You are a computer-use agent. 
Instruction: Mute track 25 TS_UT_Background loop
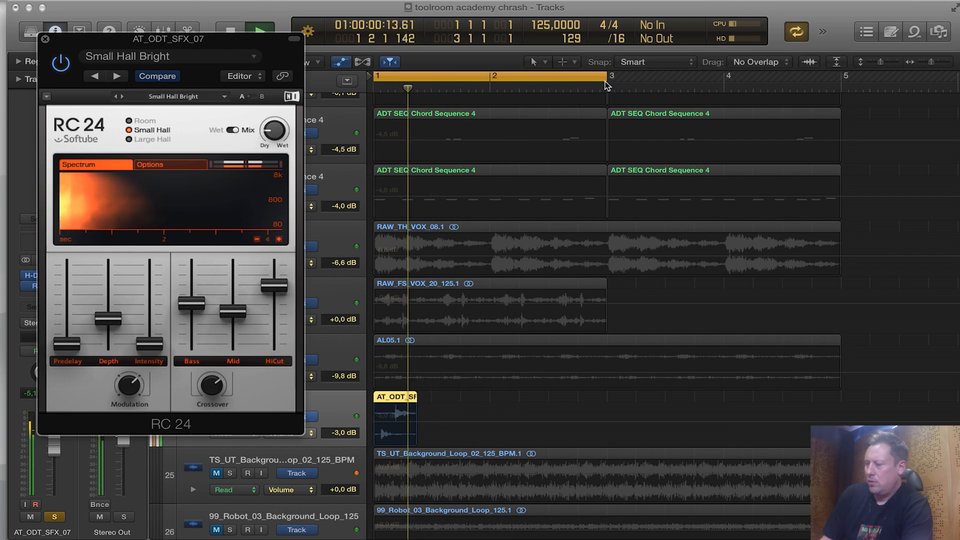[216, 473]
